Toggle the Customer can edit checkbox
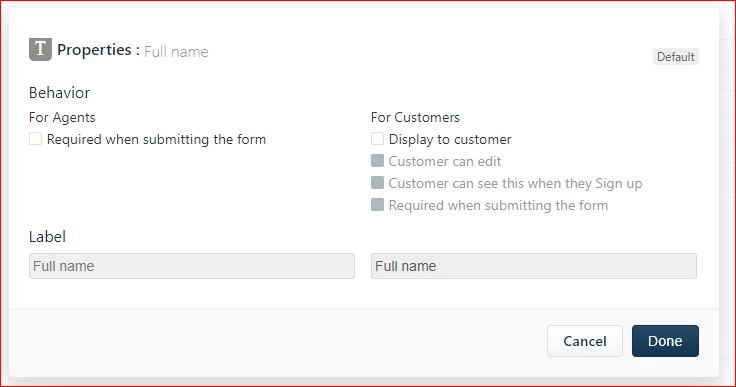 click(x=377, y=161)
